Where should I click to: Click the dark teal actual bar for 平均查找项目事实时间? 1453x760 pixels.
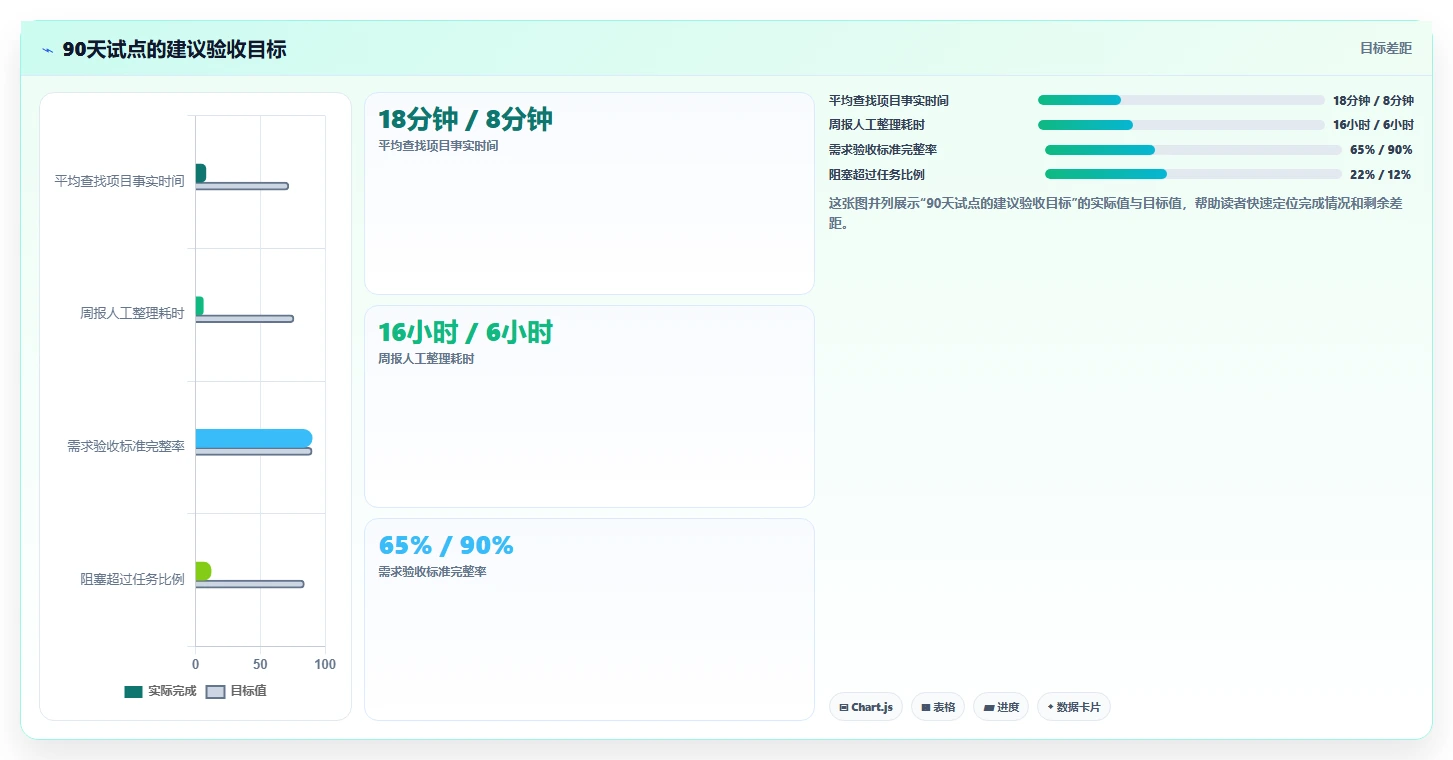pyautogui.click(x=201, y=173)
